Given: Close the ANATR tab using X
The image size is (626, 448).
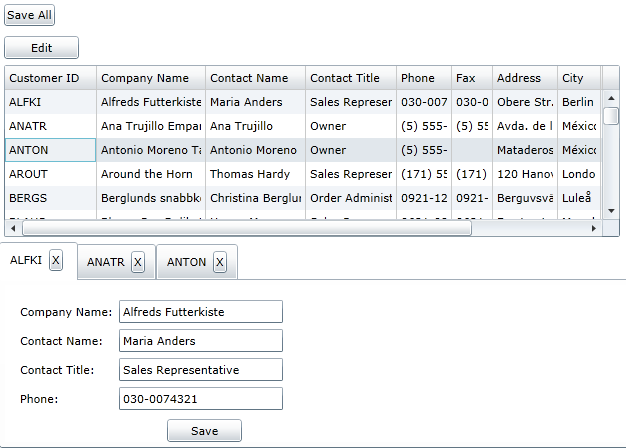Looking at the screenshot, I should [138, 262].
